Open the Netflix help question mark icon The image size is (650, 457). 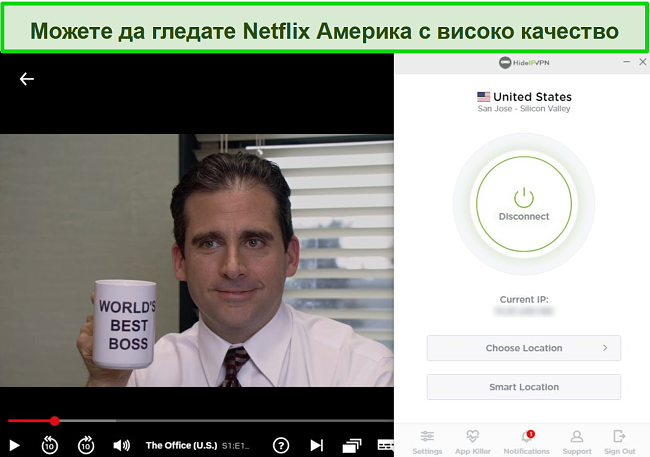tap(281, 445)
